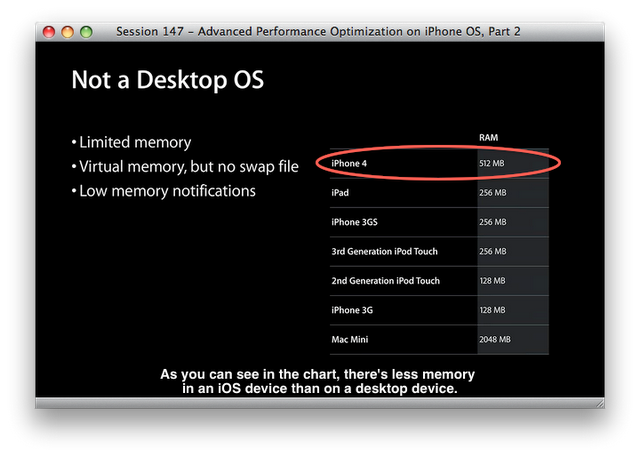This screenshot has width=640, height=457.
Task: Click the white subtitle caption text
Action: [x=318, y=382]
